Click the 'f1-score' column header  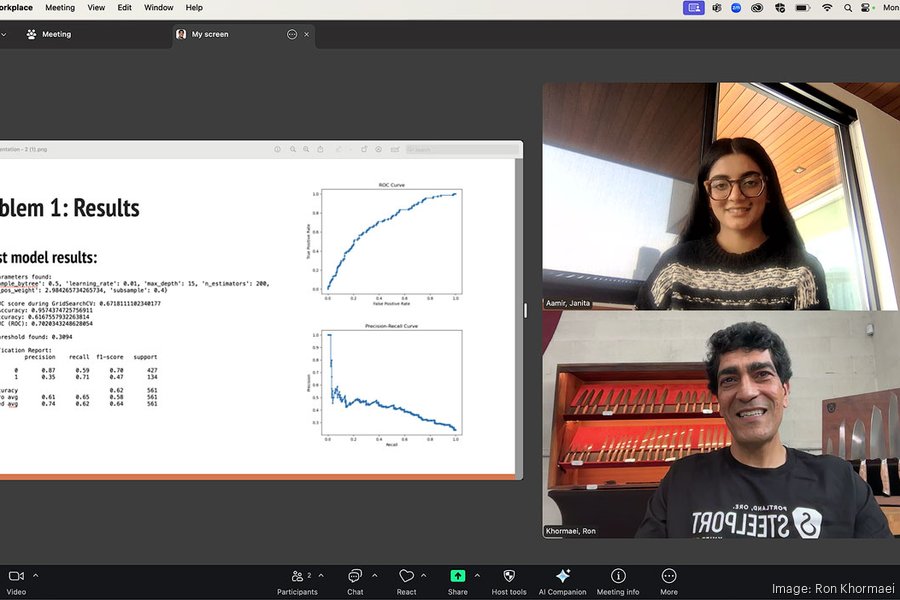point(110,357)
